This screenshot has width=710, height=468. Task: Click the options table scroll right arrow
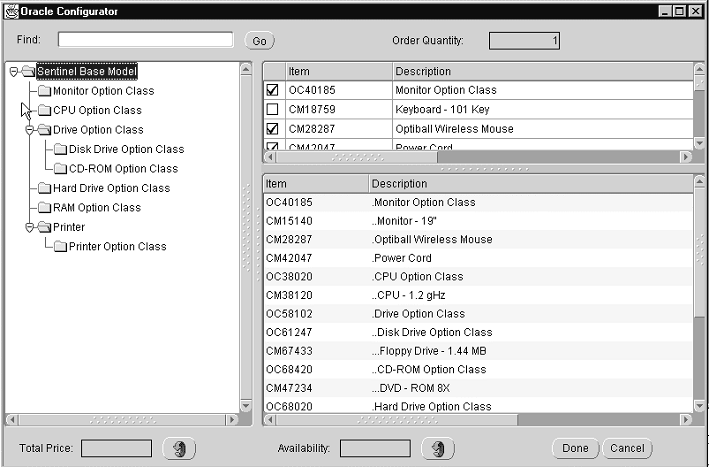coord(686,157)
